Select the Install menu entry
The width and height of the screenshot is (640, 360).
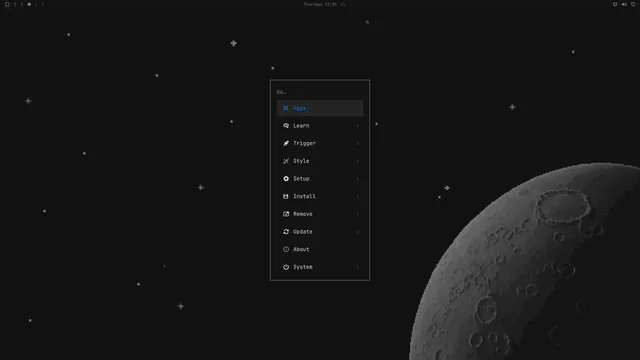pos(320,196)
